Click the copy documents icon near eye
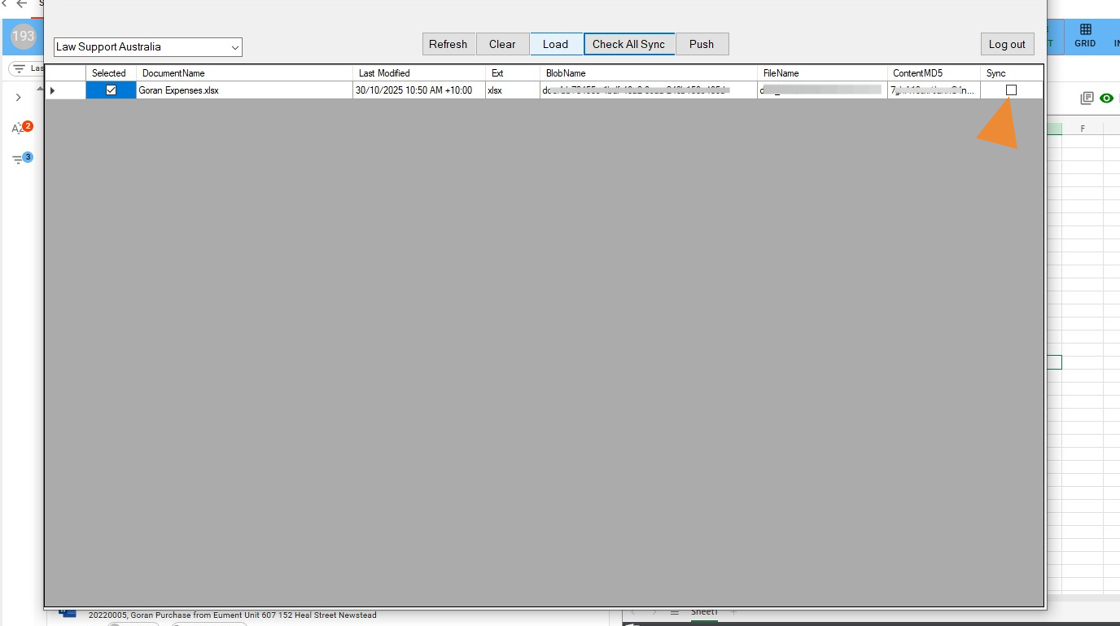The image size is (1120, 626). (x=1087, y=98)
